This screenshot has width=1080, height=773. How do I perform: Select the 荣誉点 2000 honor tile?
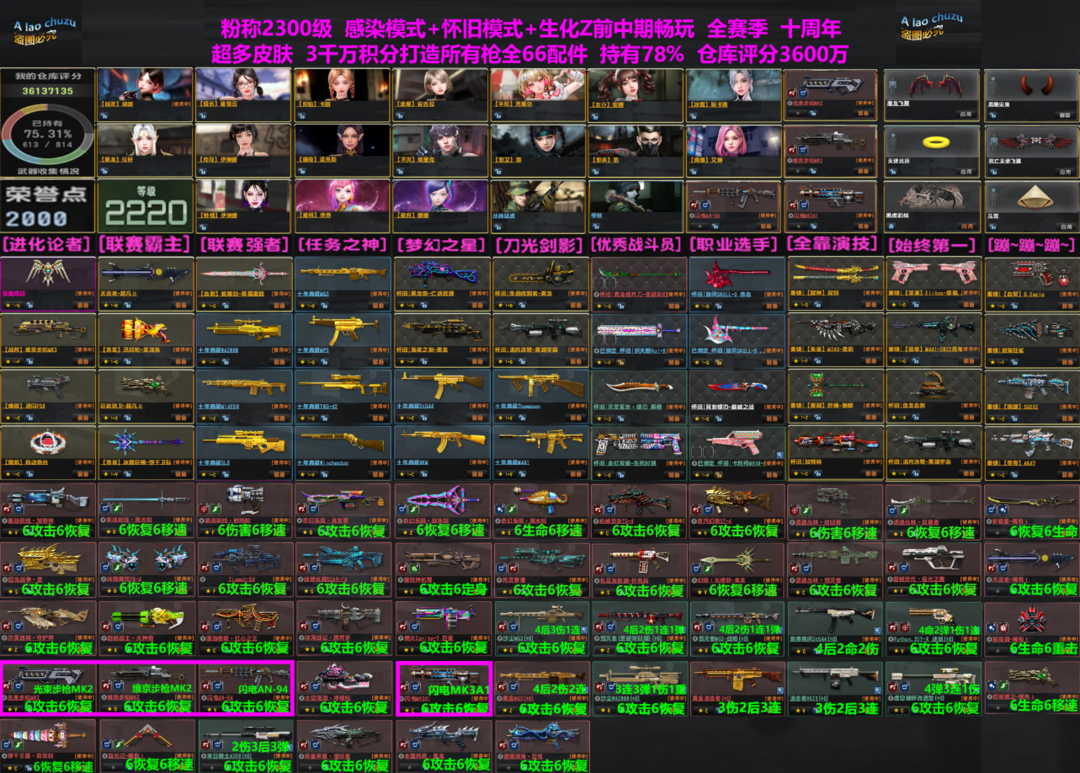(x=48, y=207)
